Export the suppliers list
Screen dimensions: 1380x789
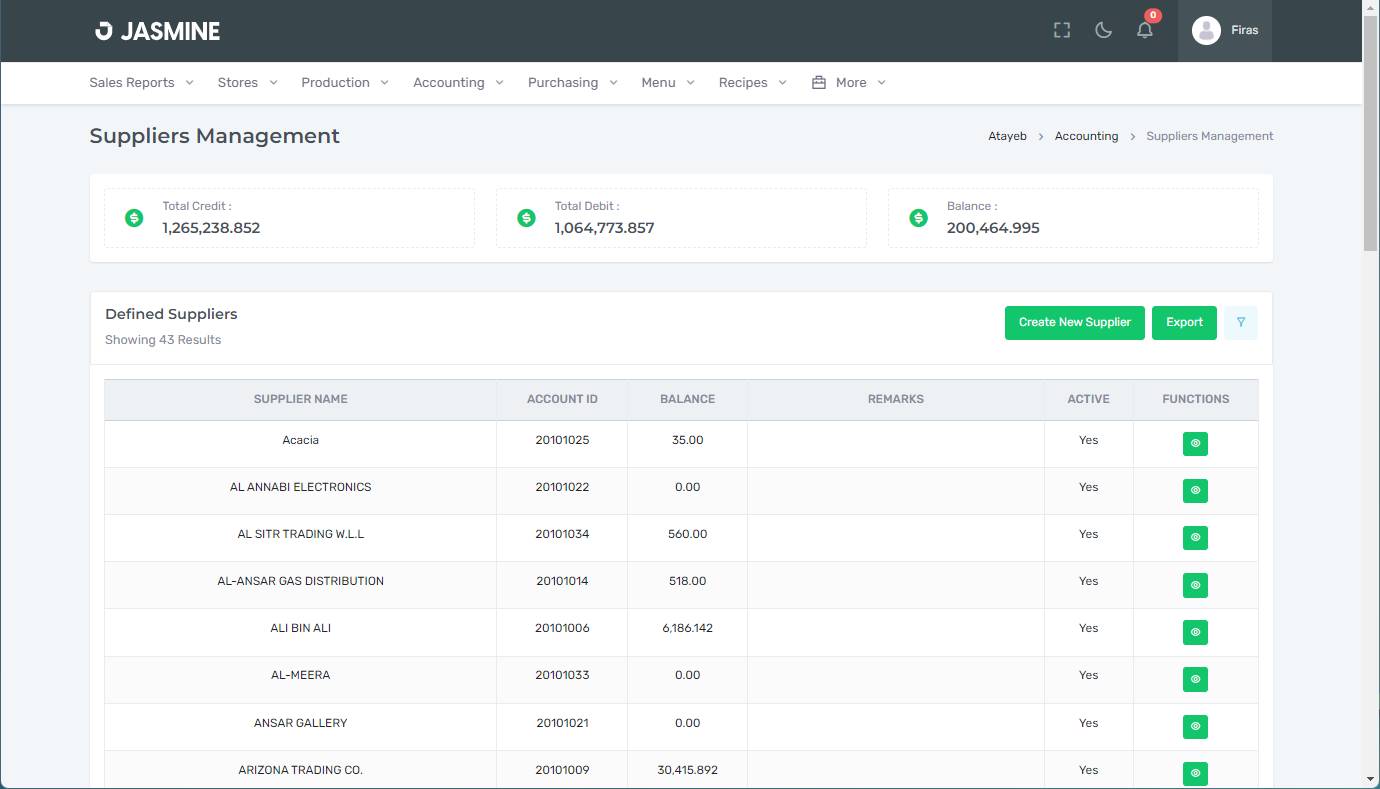click(x=1184, y=323)
